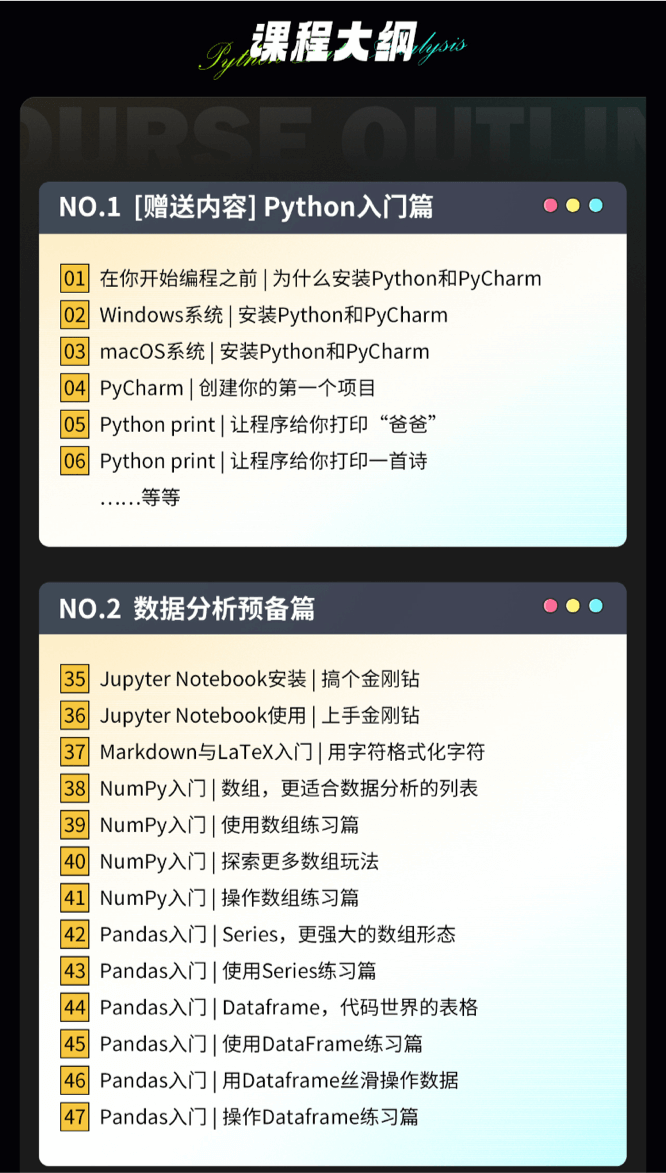The width and height of the screenshot is (666, 1173).
Task: Select lesson Jupyter Notebook使用 上手金刚钻
Action: pyautogui.click(x=260, y=716)
